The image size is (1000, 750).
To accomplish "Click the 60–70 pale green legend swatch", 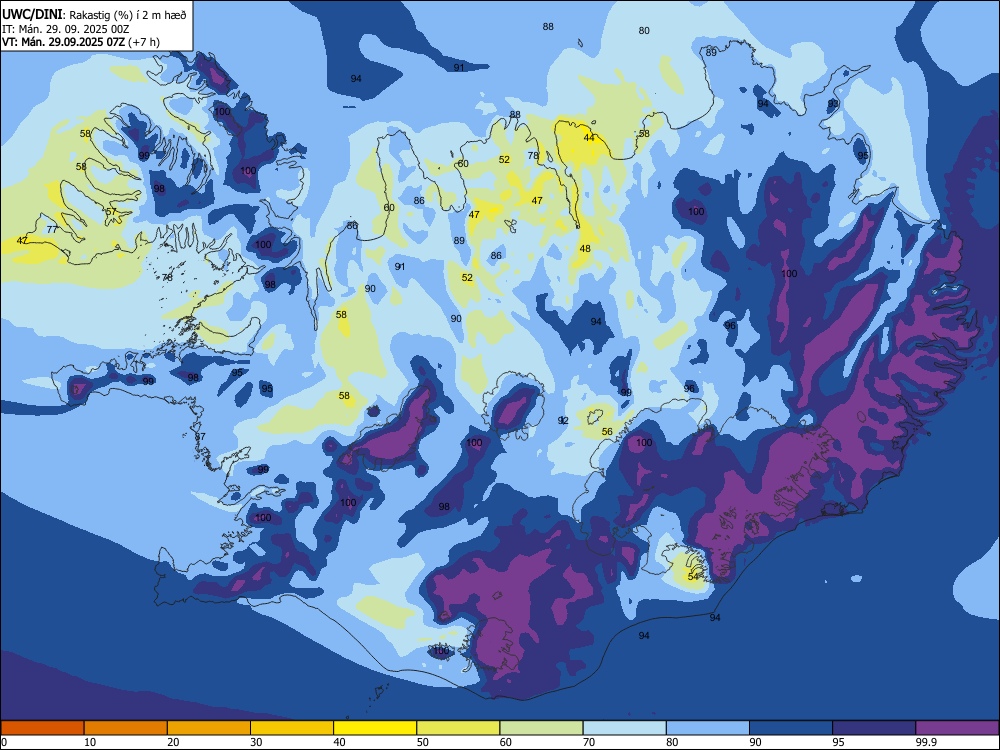I will pyautogui.click(x=541, y=728).
